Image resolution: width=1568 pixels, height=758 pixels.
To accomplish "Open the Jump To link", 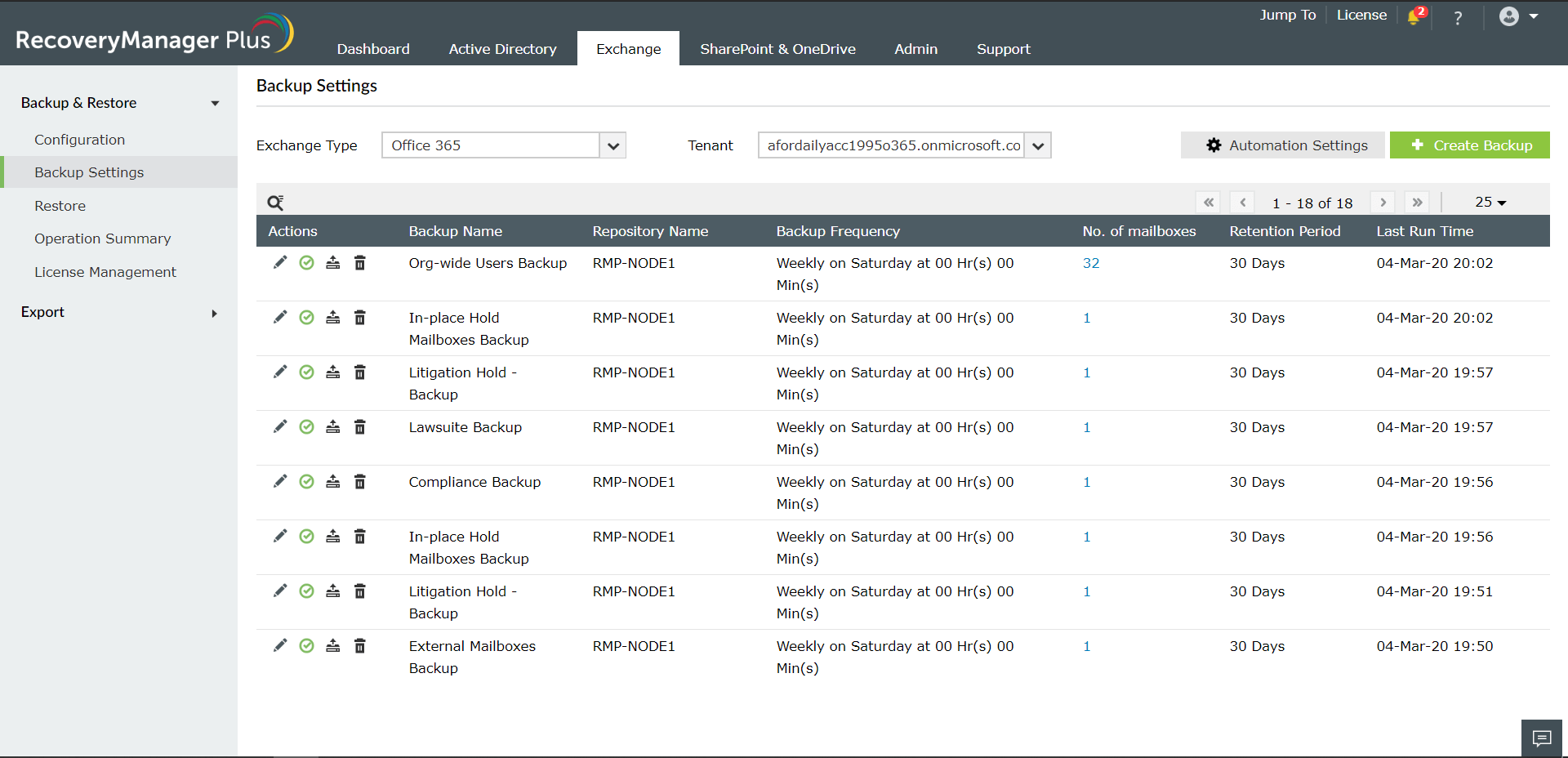I will coord(1287,15).
